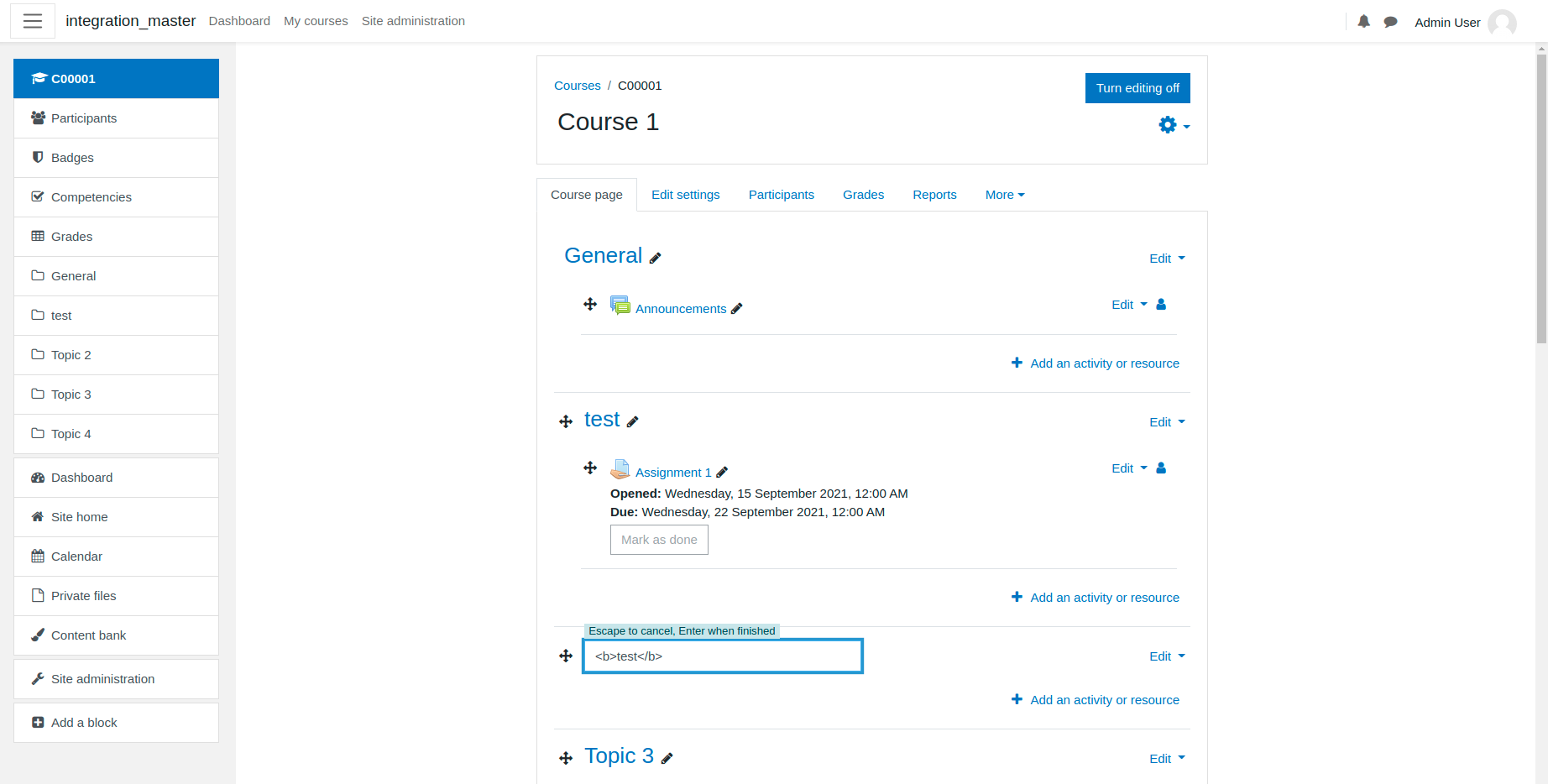The height and width of the screenshot is (784, 1548).
Task: Toggle the hamburger side panel button
Action: (33, 21)
